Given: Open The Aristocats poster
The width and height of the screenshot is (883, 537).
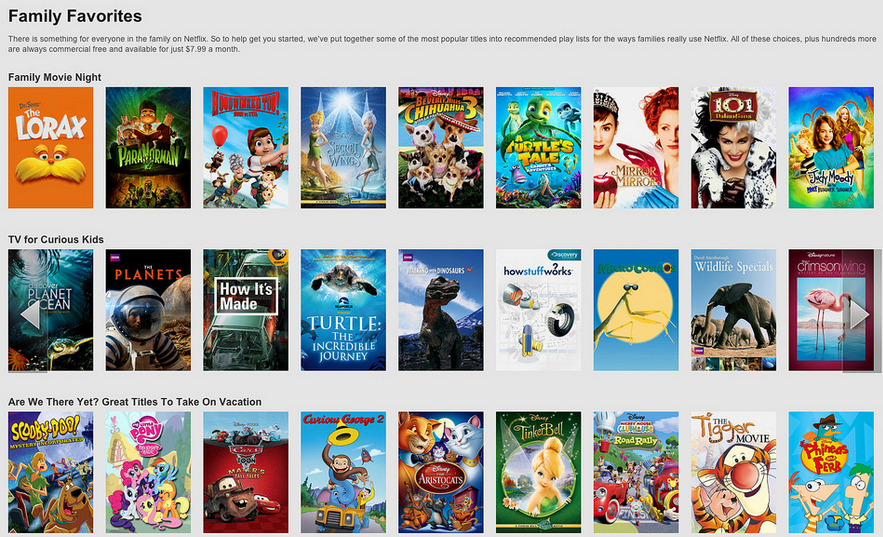Looking at the screenshot, I should tap(441, 472).
